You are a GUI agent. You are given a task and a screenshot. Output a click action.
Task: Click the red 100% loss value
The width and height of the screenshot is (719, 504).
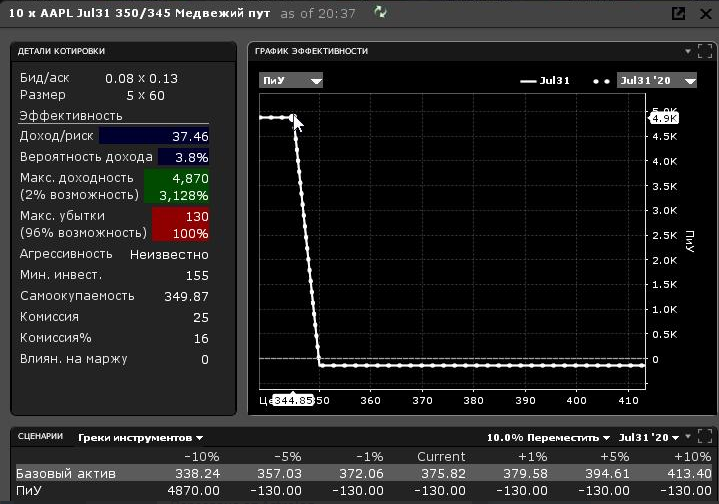(191, 233)
